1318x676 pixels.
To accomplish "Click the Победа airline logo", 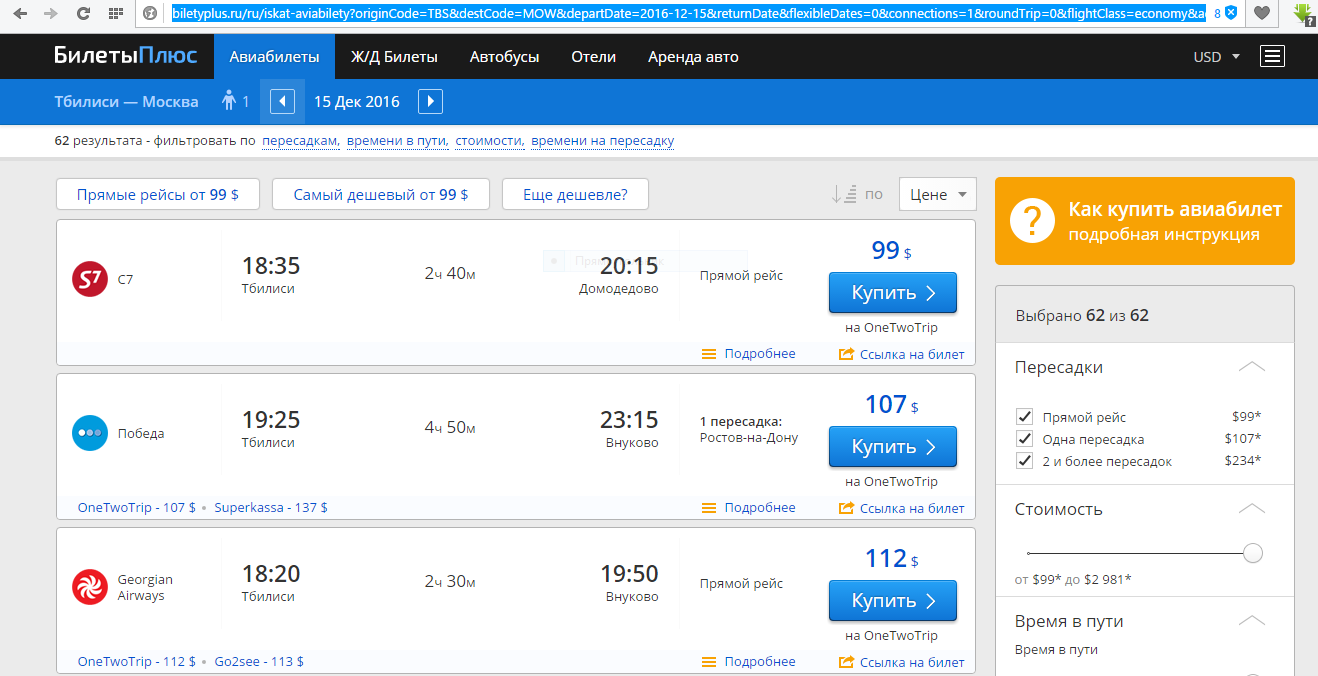I will (x=90, y=433).
